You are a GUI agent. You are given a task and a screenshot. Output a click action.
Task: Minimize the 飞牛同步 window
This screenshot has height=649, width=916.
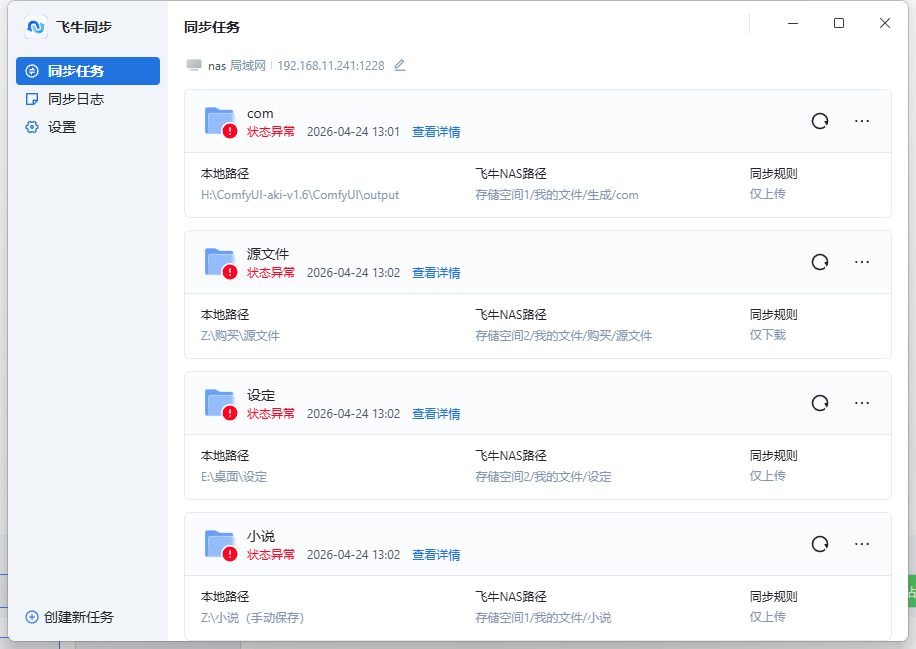coord(793,23)
